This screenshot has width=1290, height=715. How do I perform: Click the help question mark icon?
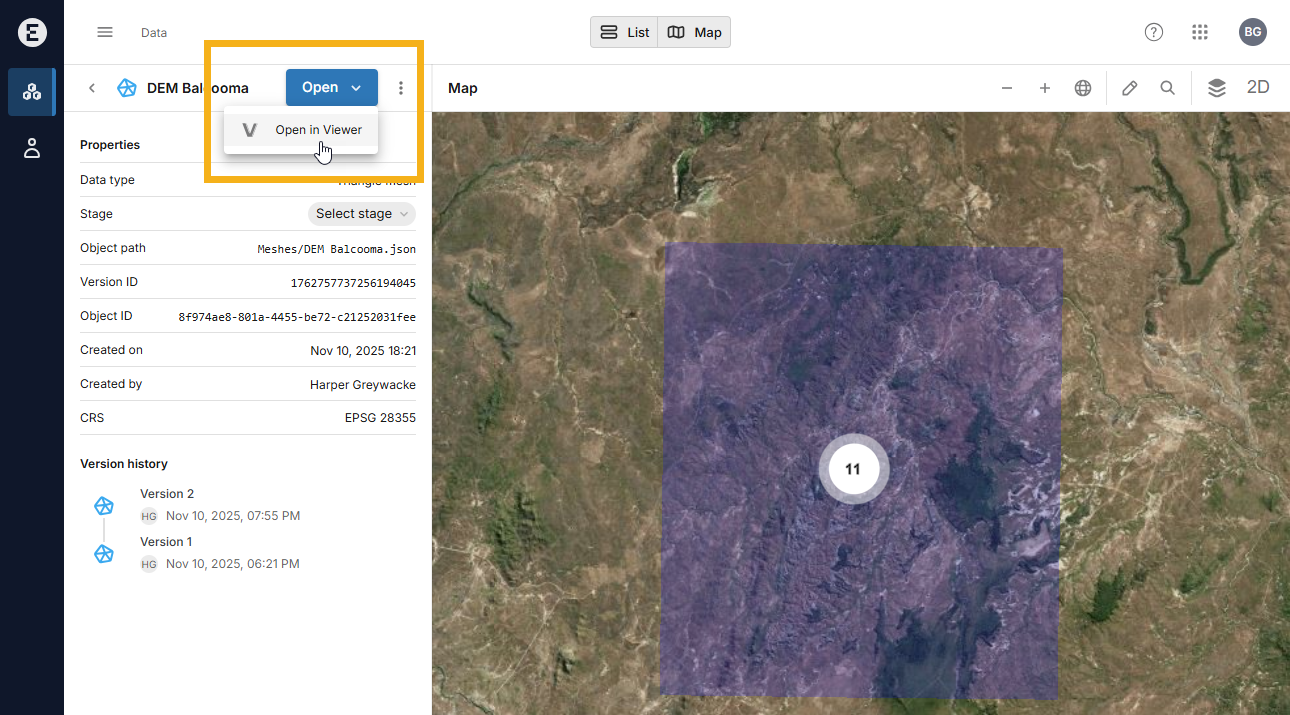(1154, 32)
